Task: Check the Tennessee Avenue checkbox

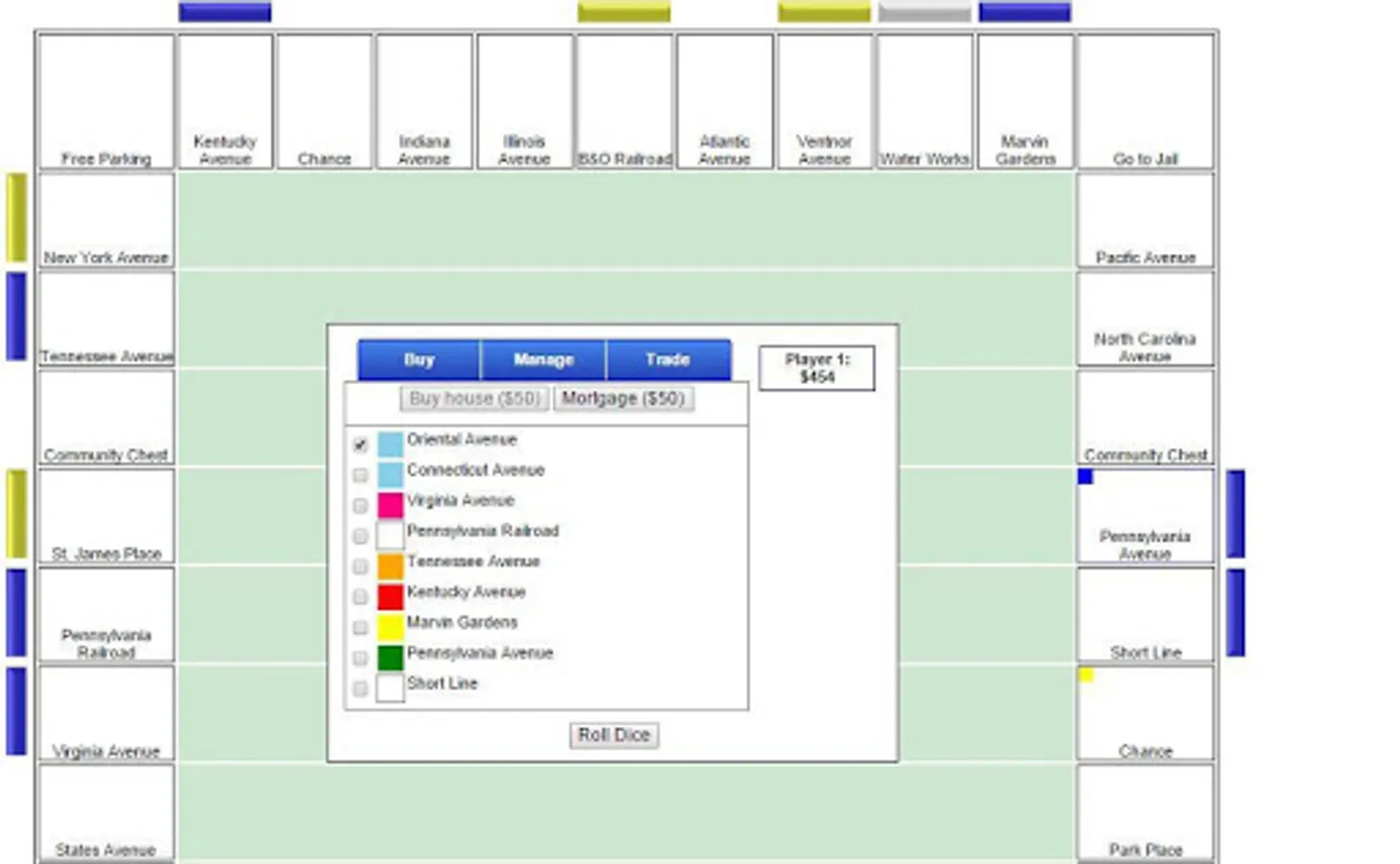Action: [360, 566]
